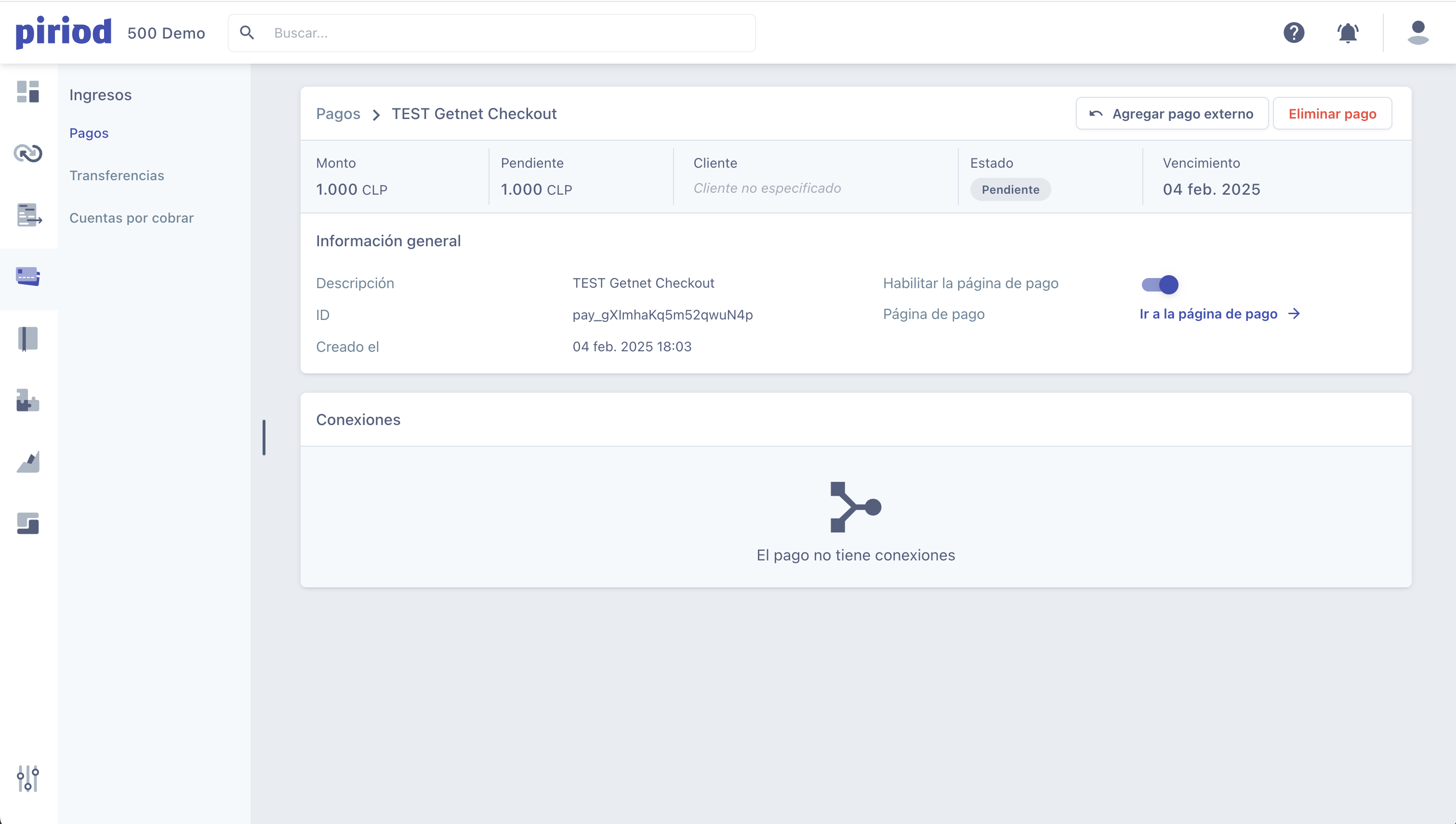Screen dimensions: 1456x824
Task: Click the help question mark icon
Action: pyautogui.click(x=1294, y=33)
